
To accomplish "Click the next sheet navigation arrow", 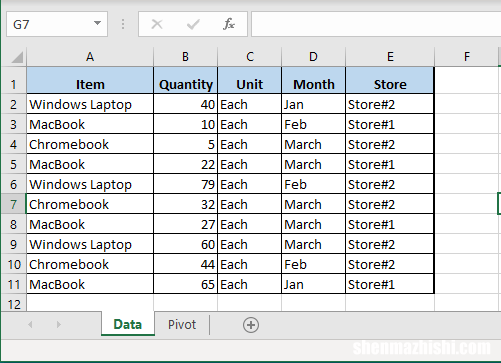I will (x=59, y=324).
